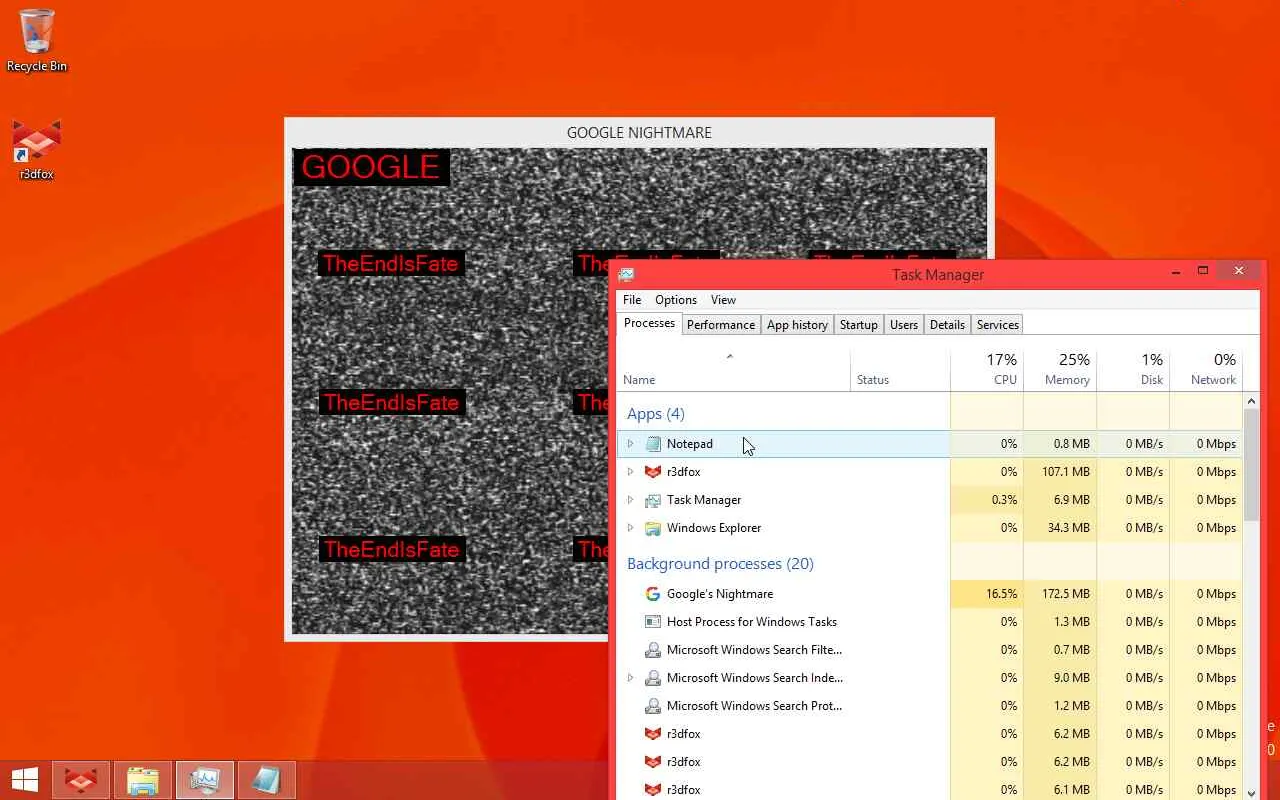Sort processes by the Network column header
The image size is (1280, 800).
1206,368
